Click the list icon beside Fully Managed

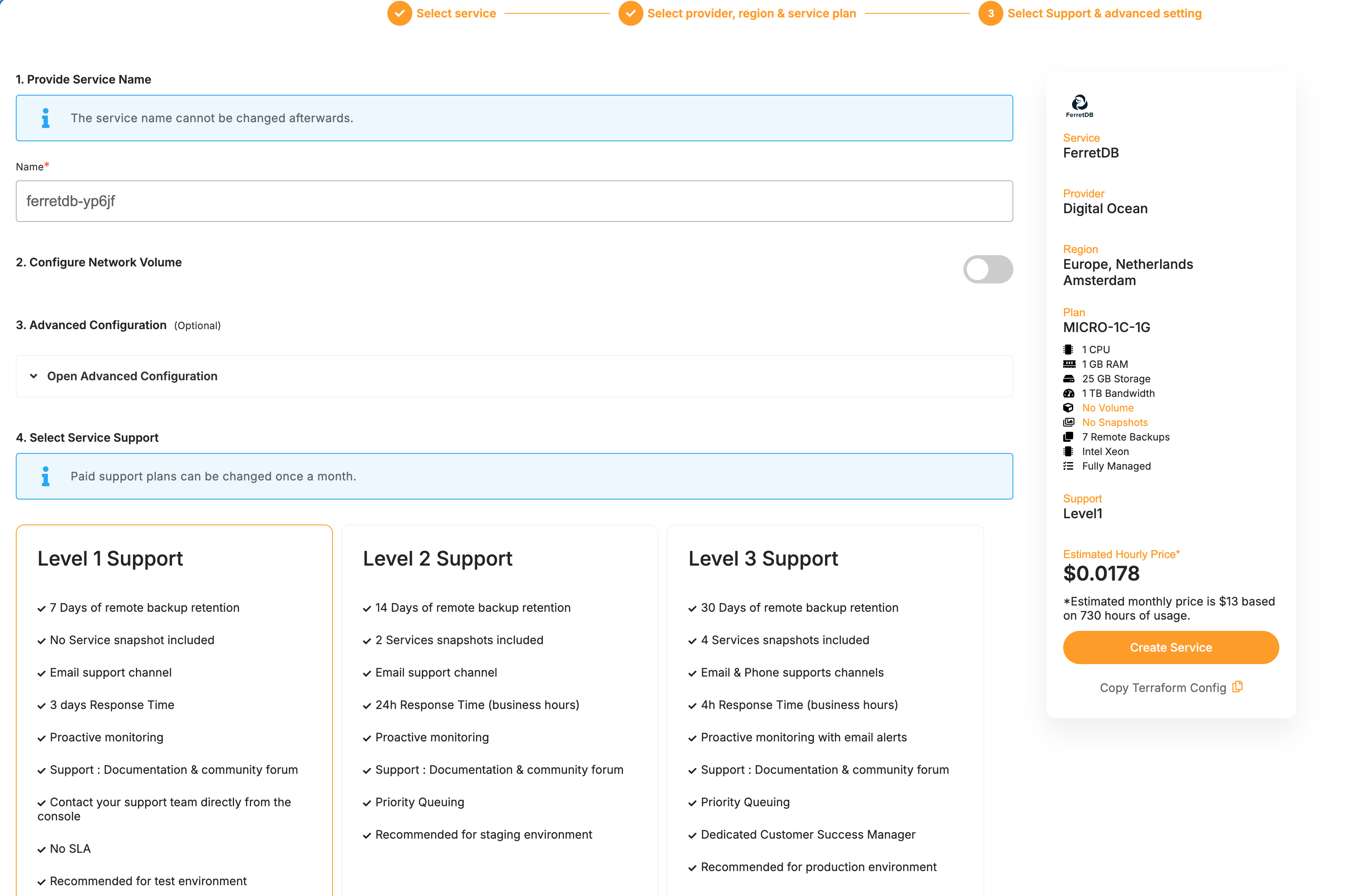[x=1069, y=466]
